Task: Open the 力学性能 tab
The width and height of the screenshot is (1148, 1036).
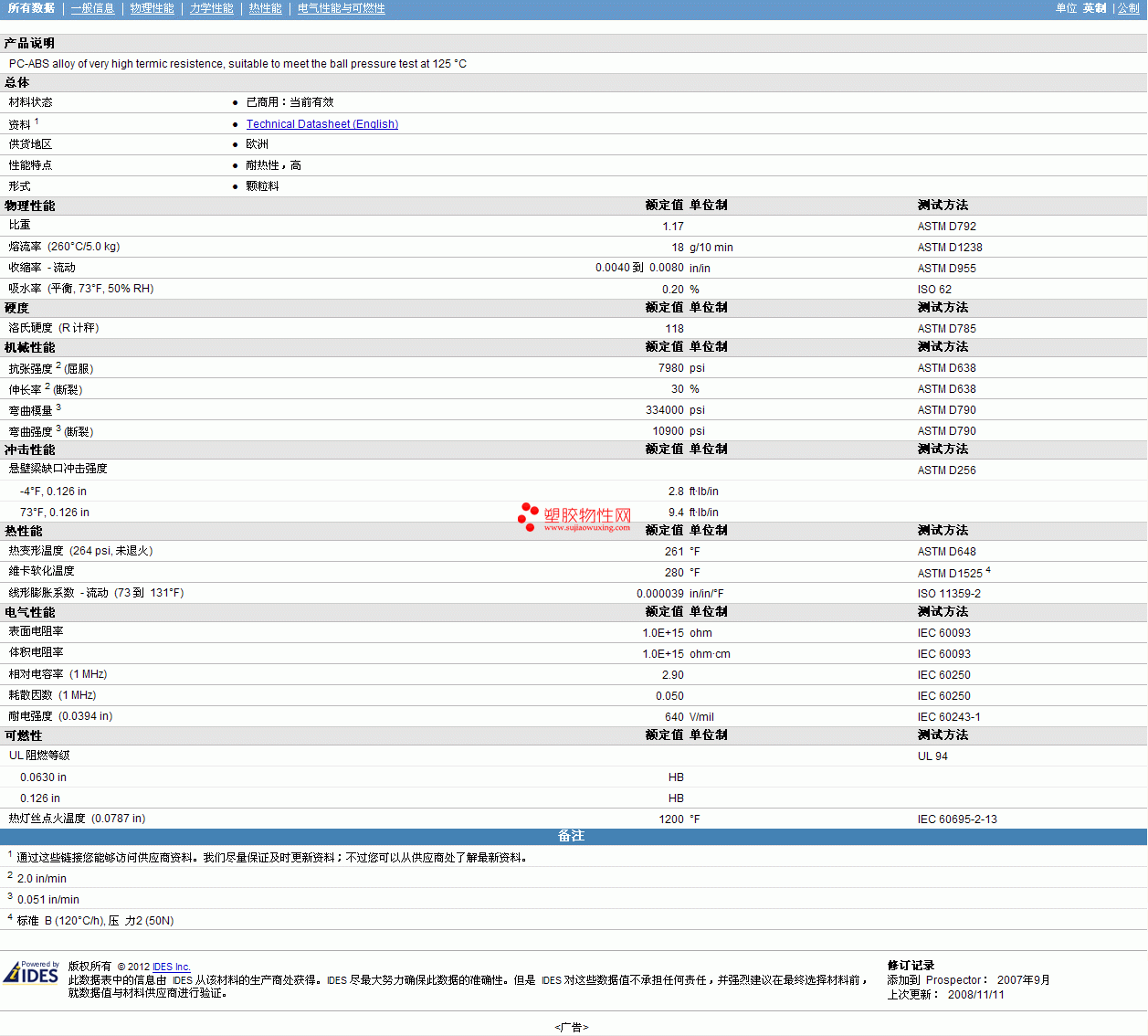Action: [x=212, y=8]
